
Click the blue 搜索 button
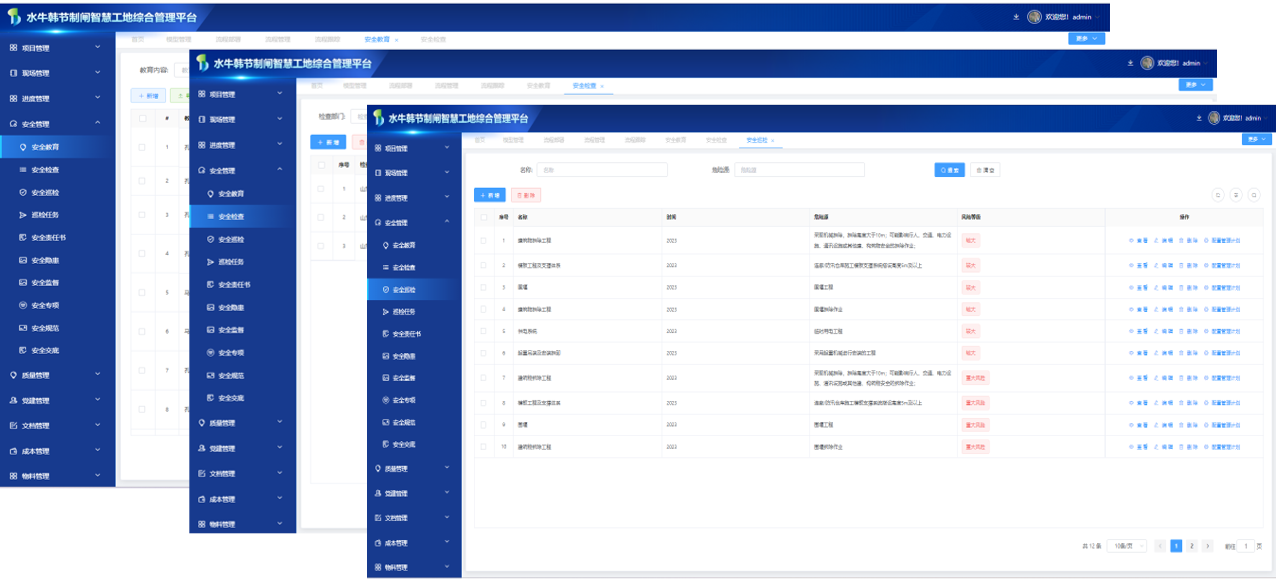point(949,170)
